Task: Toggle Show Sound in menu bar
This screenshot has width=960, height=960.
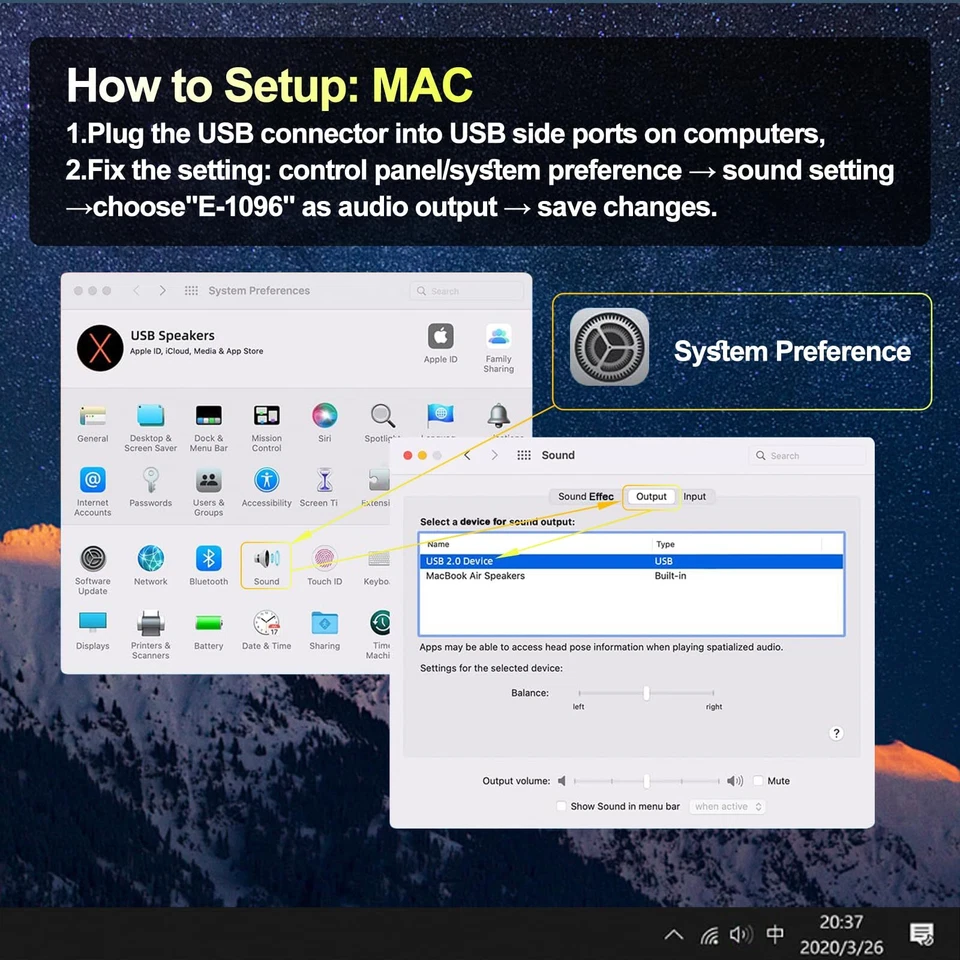Action: click(561, 807)
